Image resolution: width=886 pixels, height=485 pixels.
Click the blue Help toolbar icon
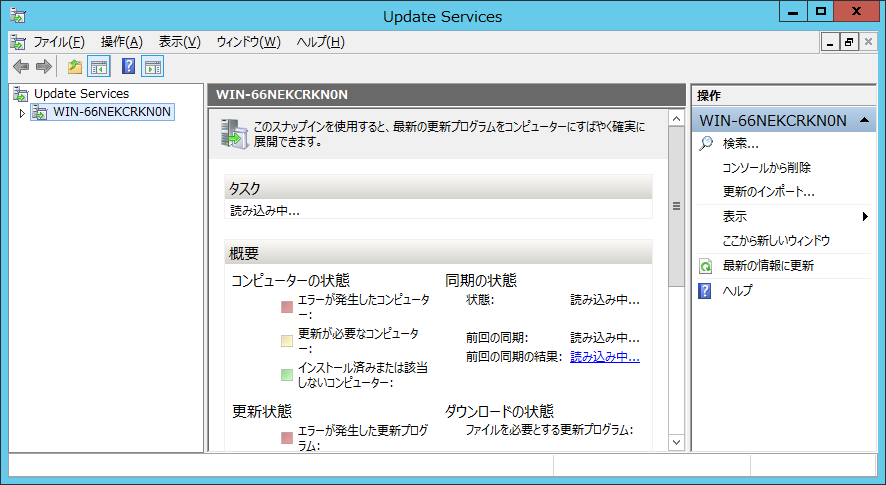tap(128, 67)
